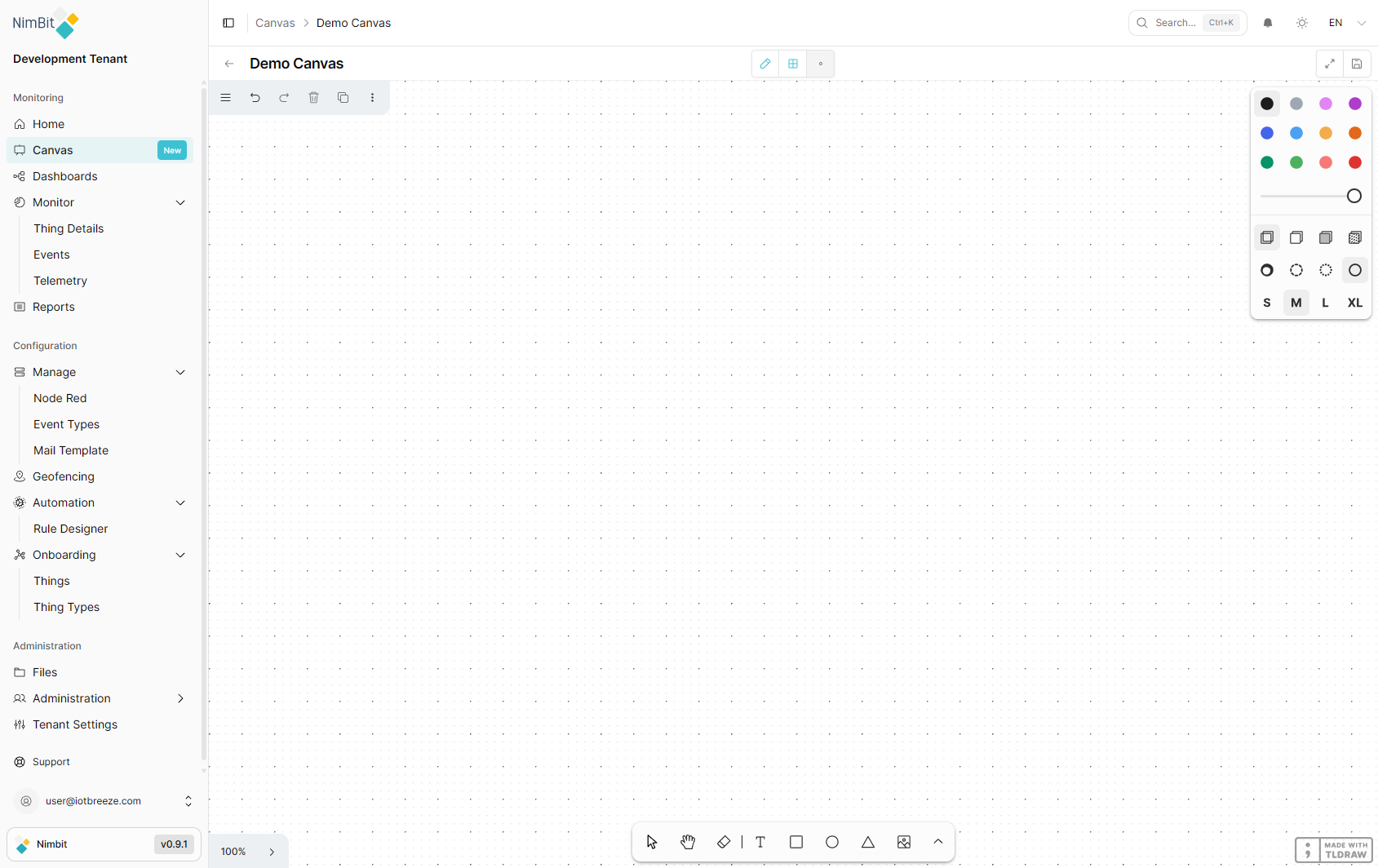Viewport: 1378px width, 868px height.
Task: Click the search bar at the top
Action: (1177, 22)
